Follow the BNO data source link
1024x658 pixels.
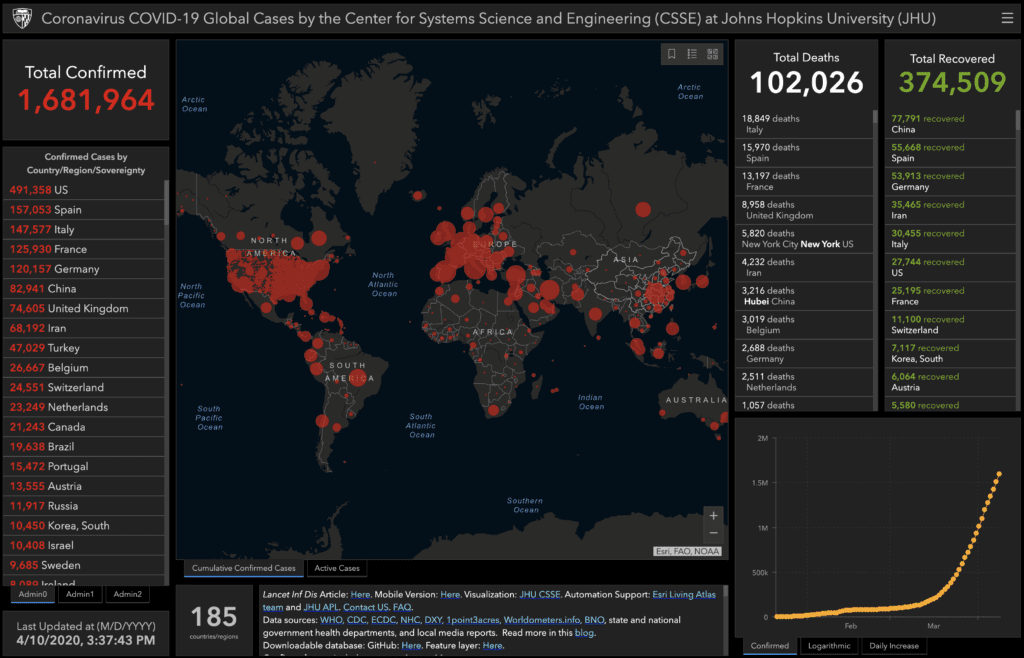pyautogui.click(x=594, y=620)
